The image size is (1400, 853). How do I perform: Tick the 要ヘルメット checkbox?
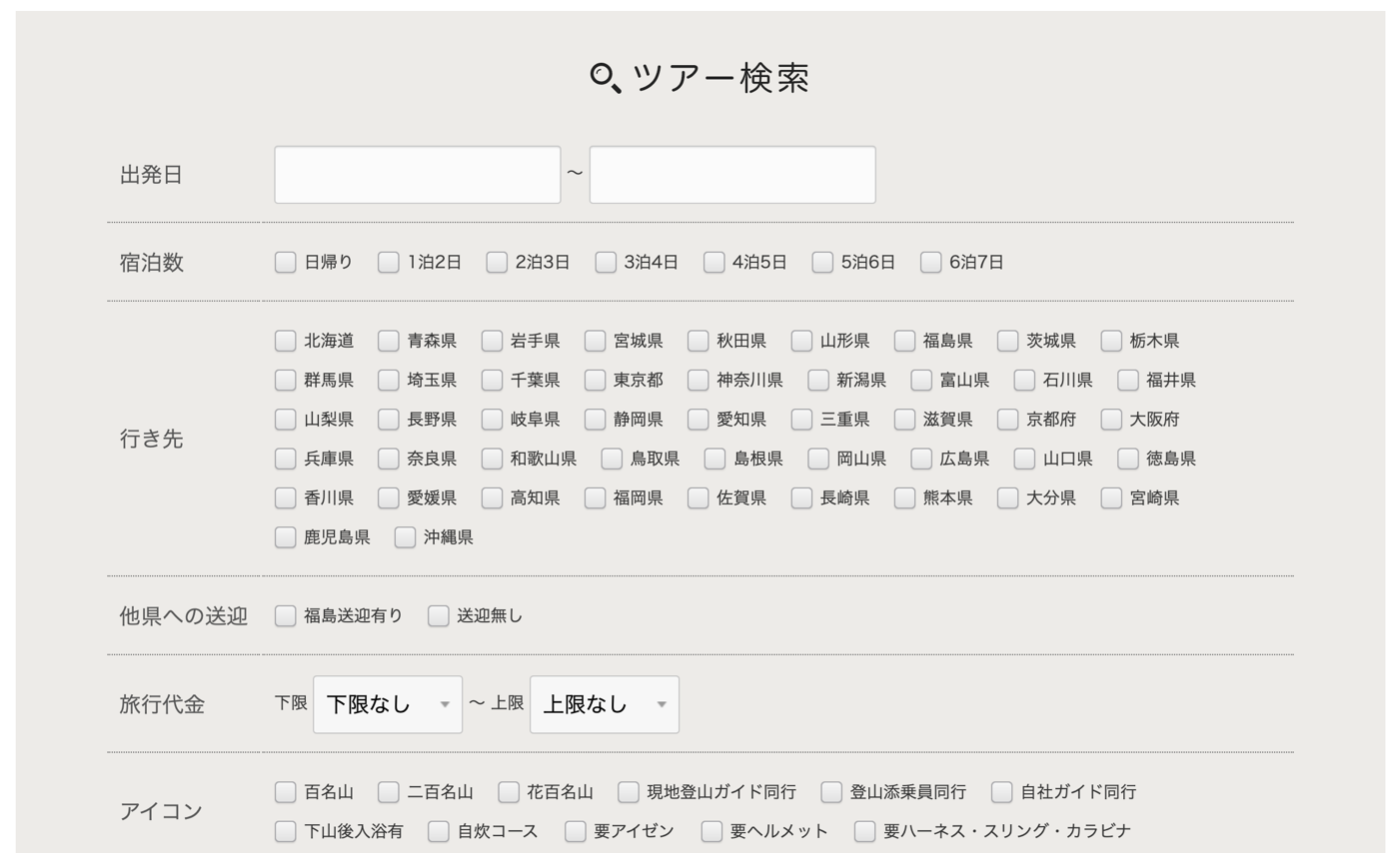point(712,832)
